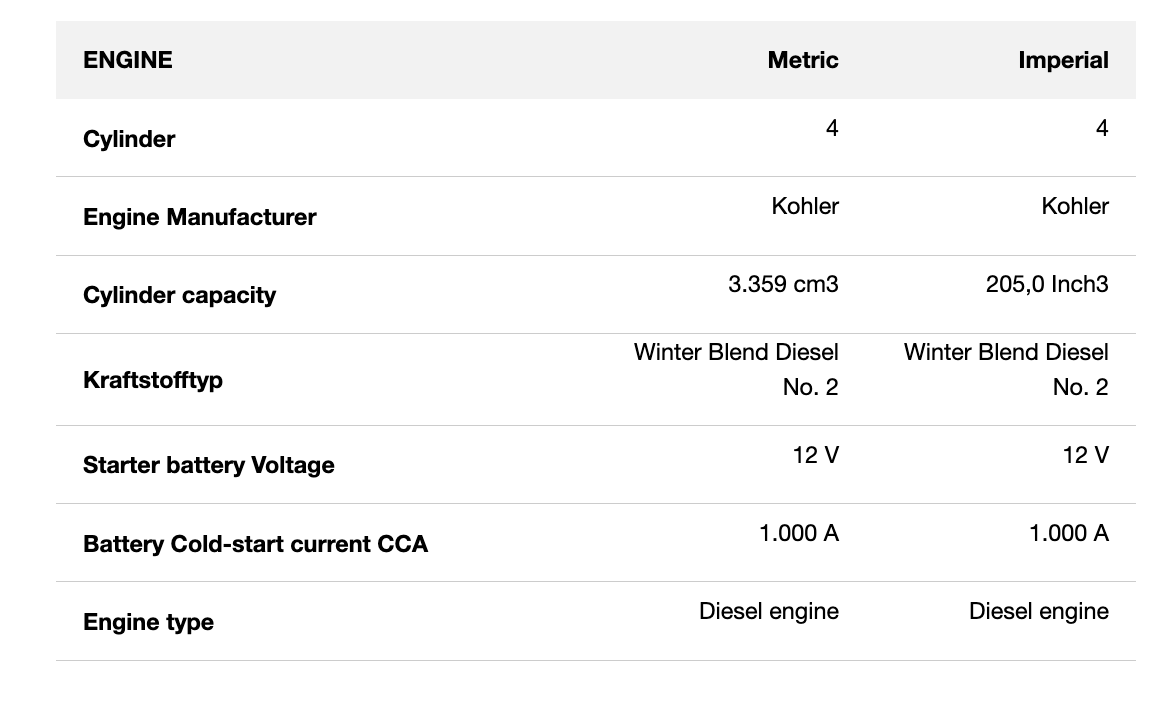
Task: Click the ENGINE table header
Action: click(x=128, y=60)
